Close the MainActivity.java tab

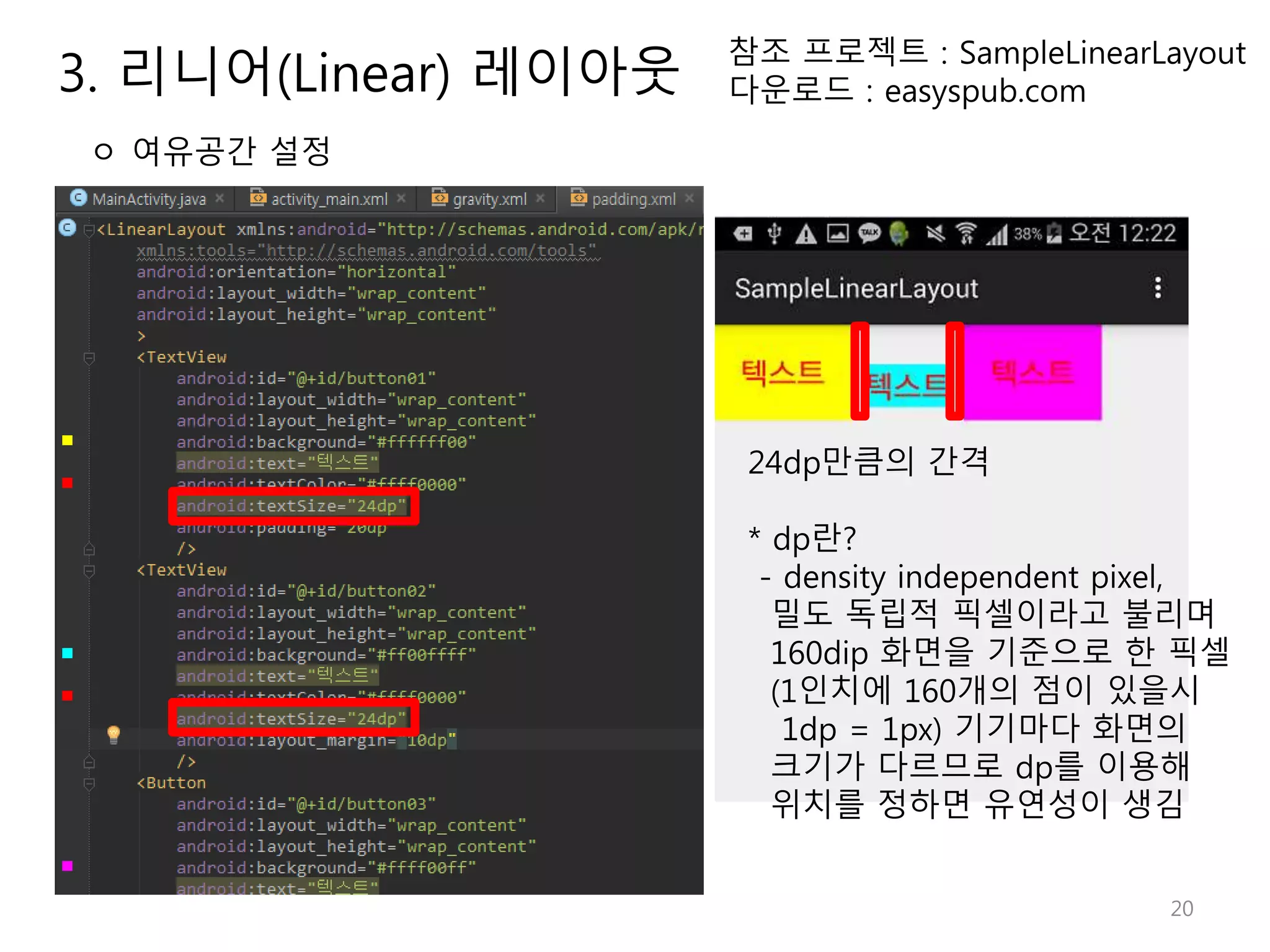click(x=220, y=198)
